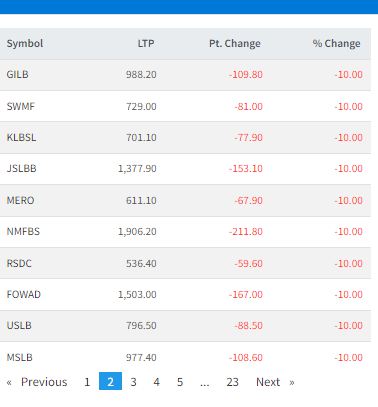378x407 pixels.
Task: Click the pagination ellipsis item
Action: 204,382
